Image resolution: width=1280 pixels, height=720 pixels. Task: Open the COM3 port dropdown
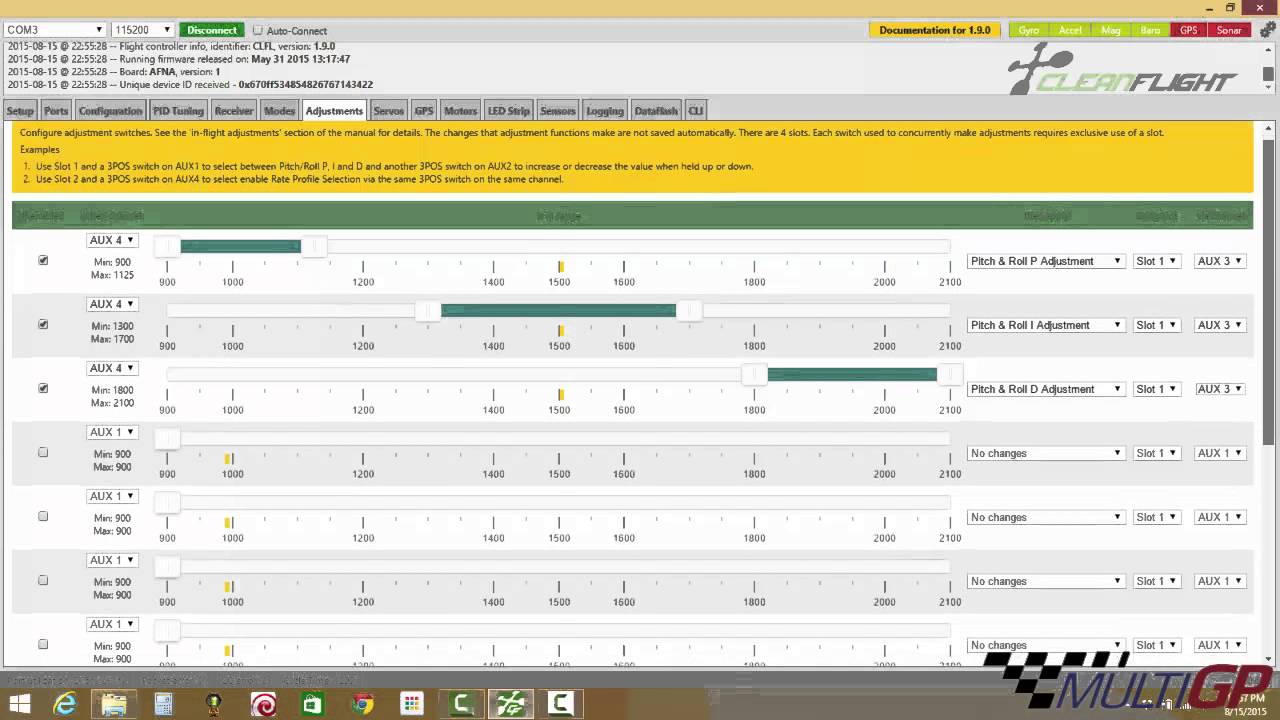(54, 30)
